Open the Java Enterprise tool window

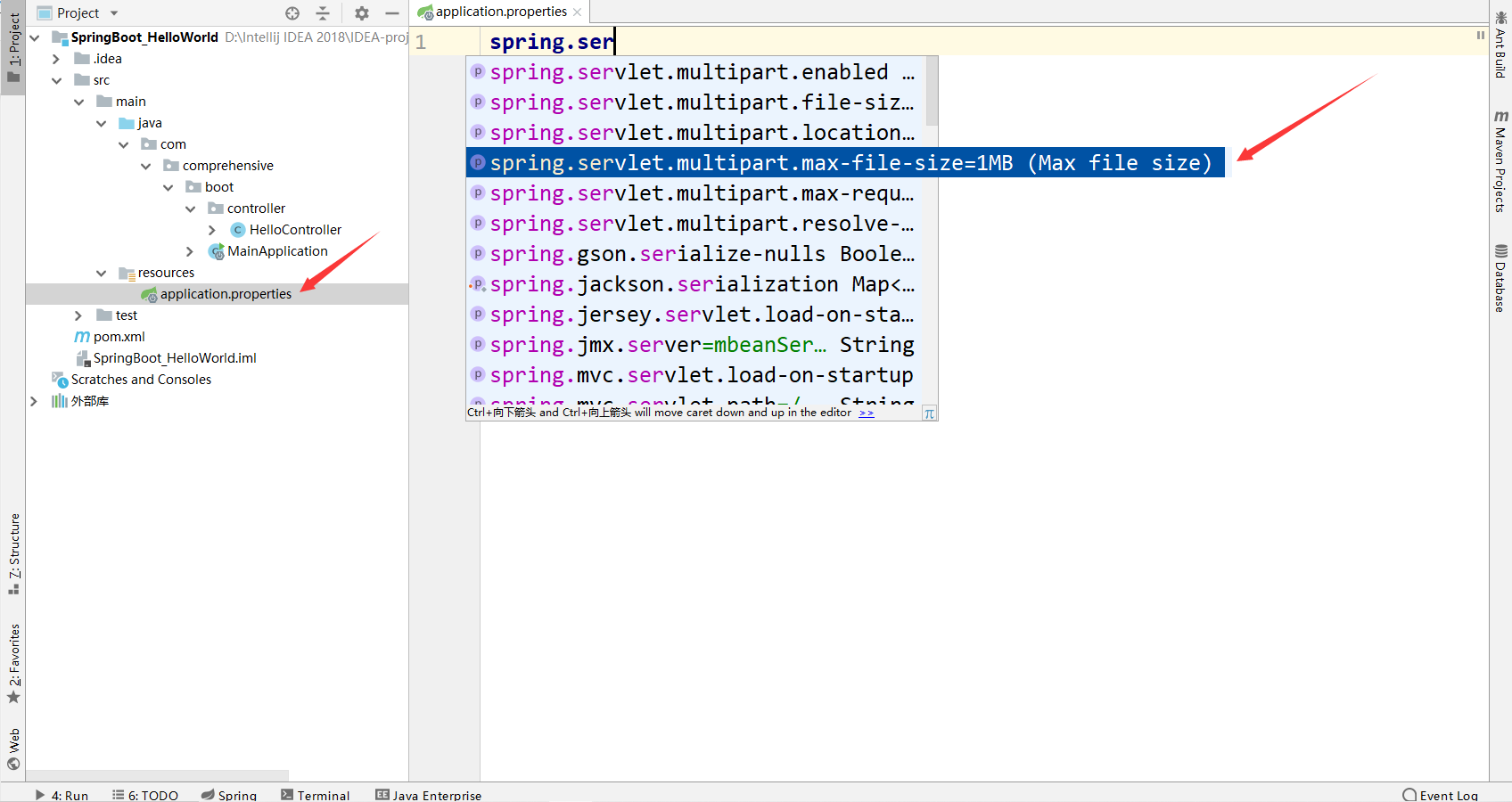pyautogui.click(x=429, y=795)
